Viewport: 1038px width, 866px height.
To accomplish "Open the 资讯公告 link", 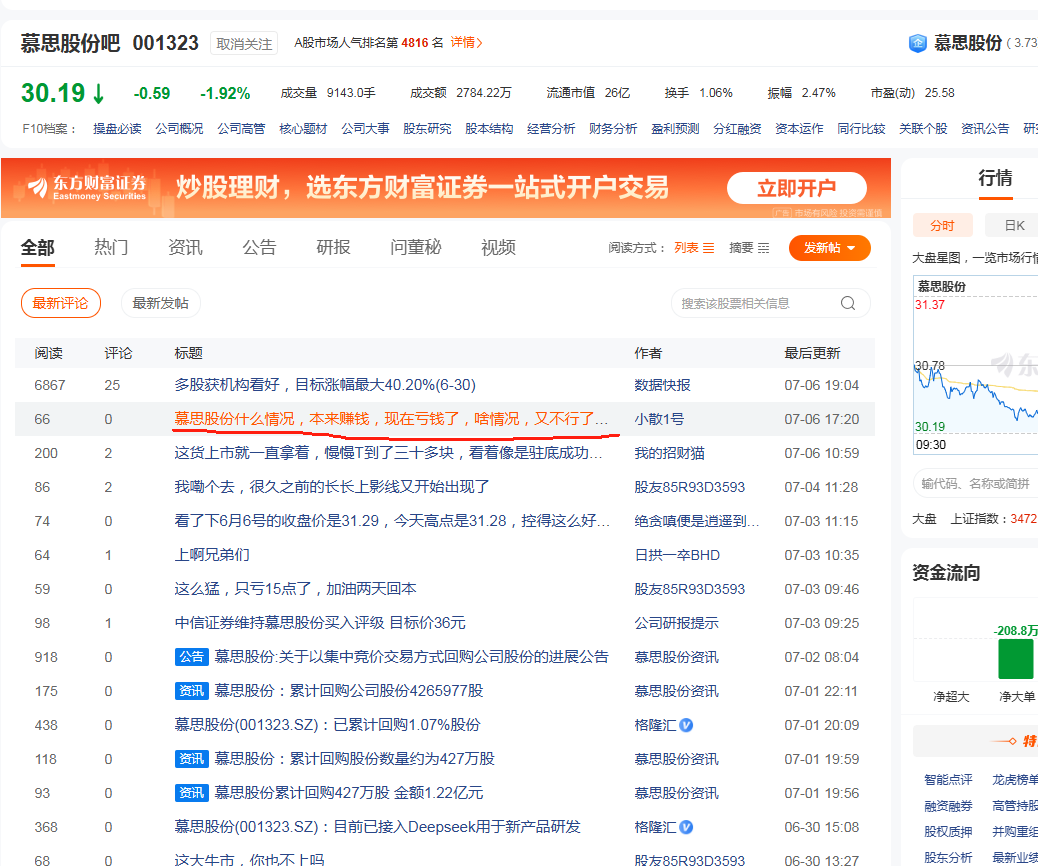I will tap(985, 128).
